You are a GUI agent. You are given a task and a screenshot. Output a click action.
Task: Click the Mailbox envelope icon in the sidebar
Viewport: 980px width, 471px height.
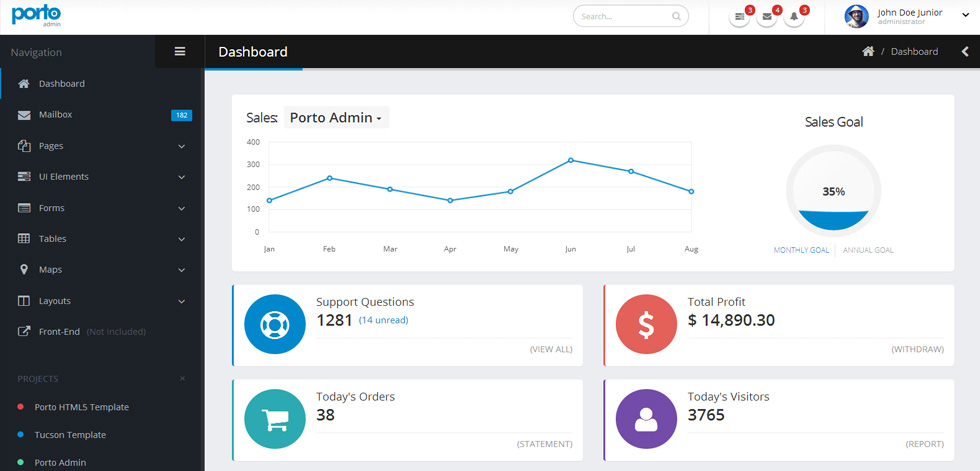(x=24, y=115)
